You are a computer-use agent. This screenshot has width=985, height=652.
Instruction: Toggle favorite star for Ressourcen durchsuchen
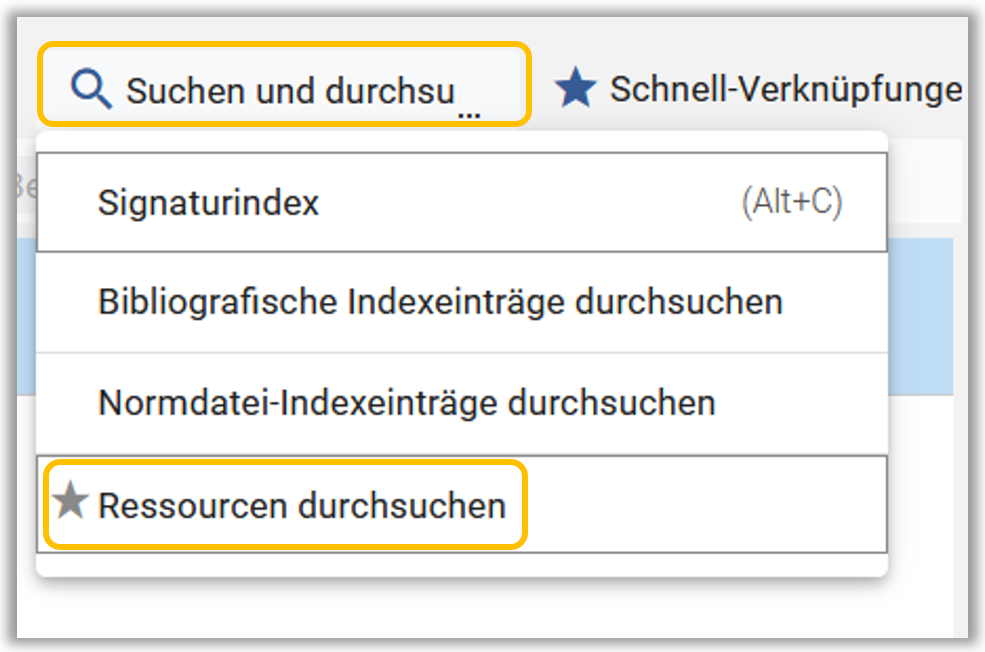(x=70, y=500)
